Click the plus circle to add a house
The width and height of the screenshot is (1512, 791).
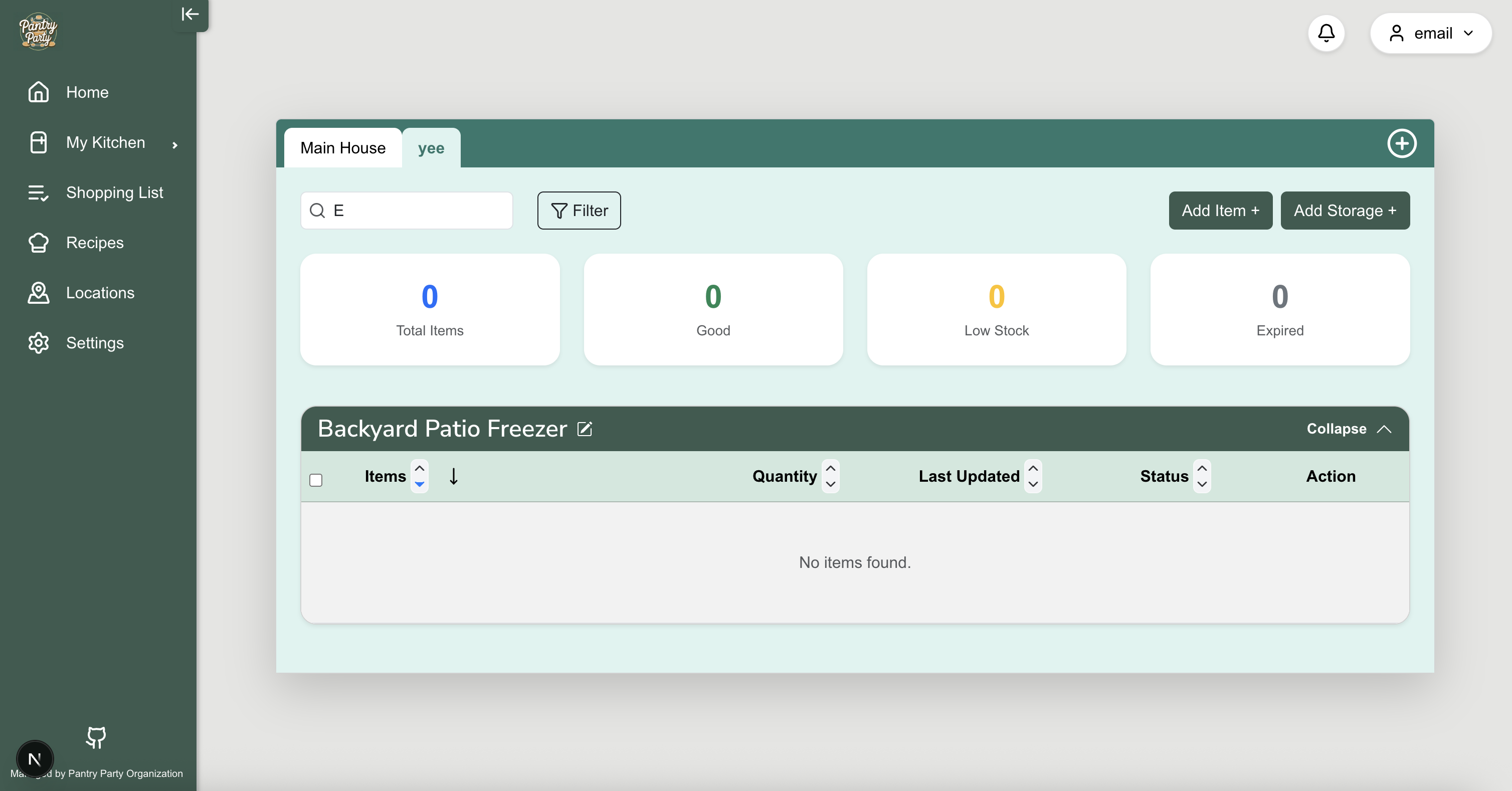pos(1402,143)
